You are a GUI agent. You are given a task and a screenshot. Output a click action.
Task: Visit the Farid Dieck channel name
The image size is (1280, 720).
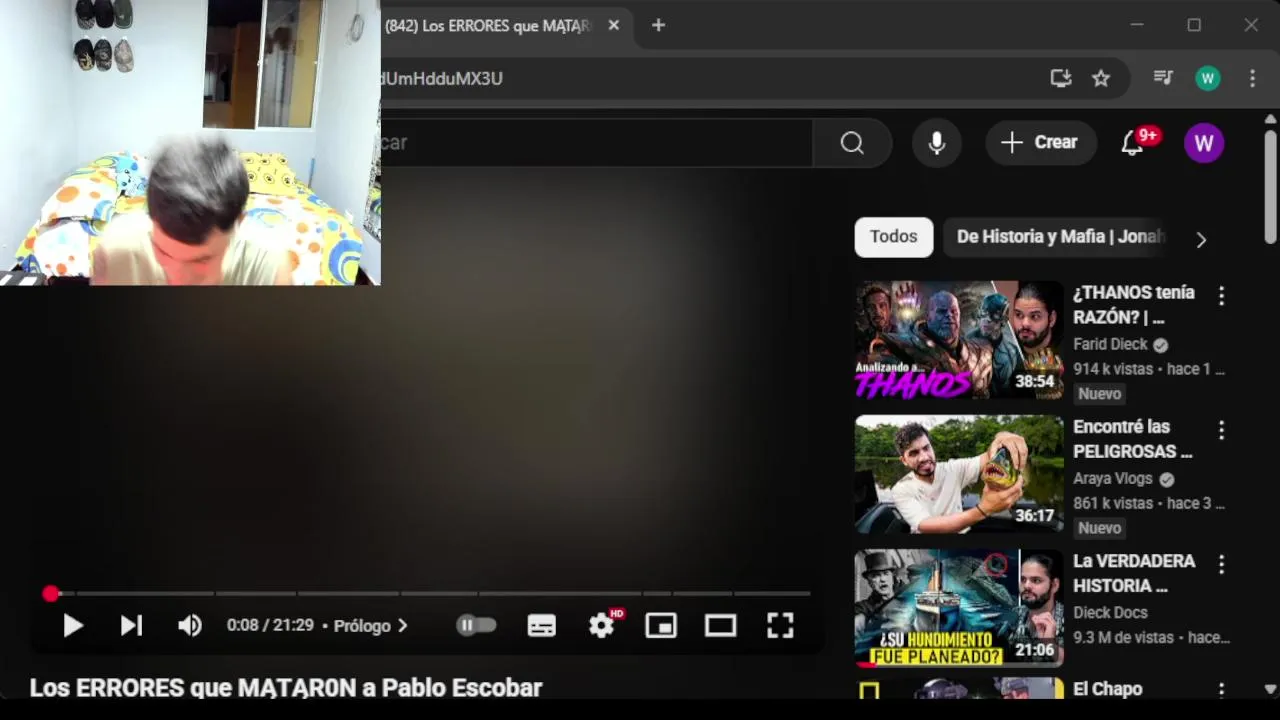tap(1110, 344)
